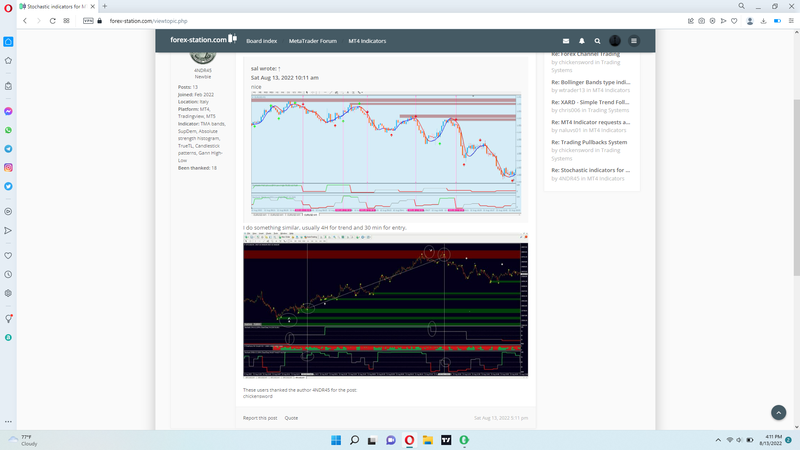Open Telegram in the Opera sidebar

click(8, 149)
